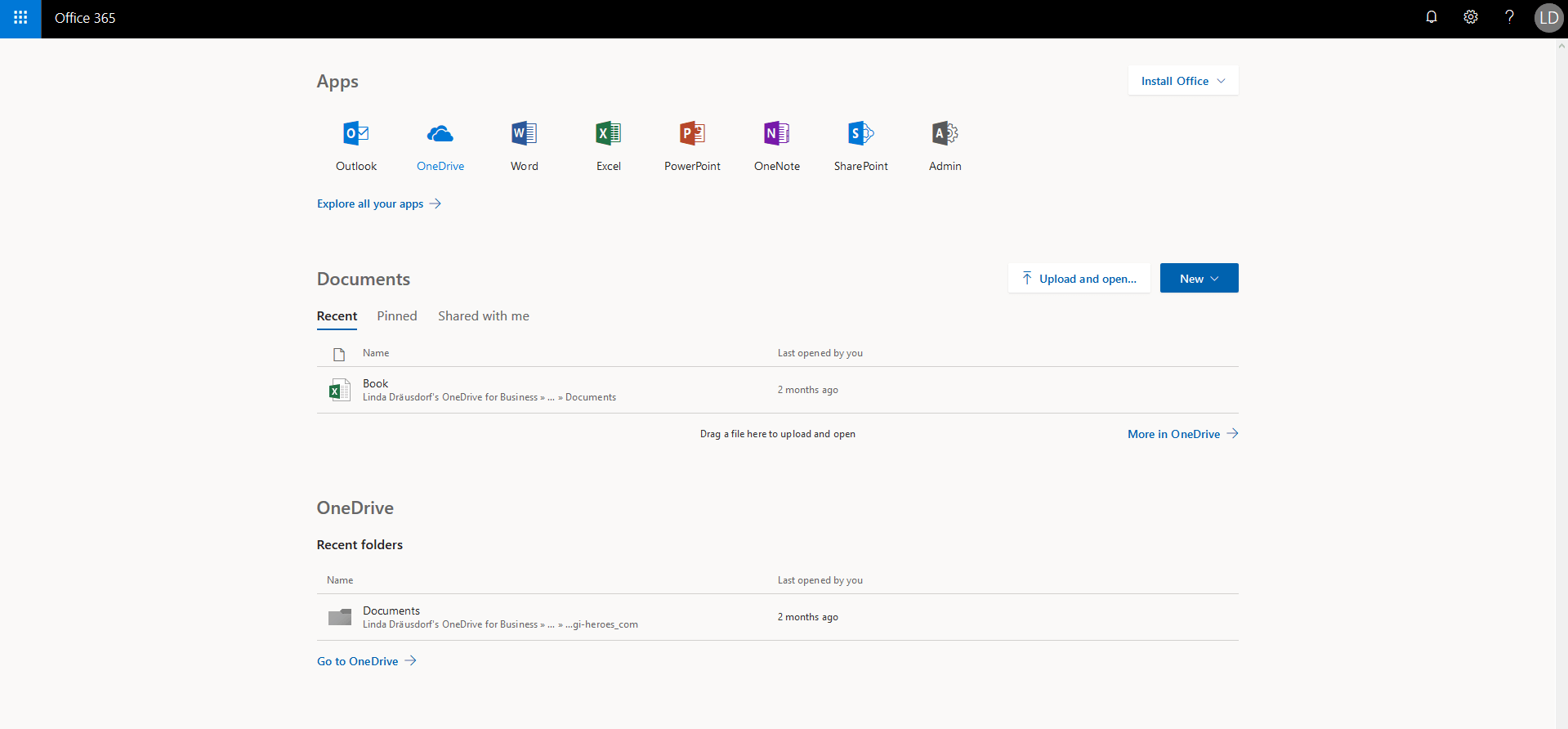Click the upload arrow icon
The image size is (1568, 729).
(x=1027, y=279)
